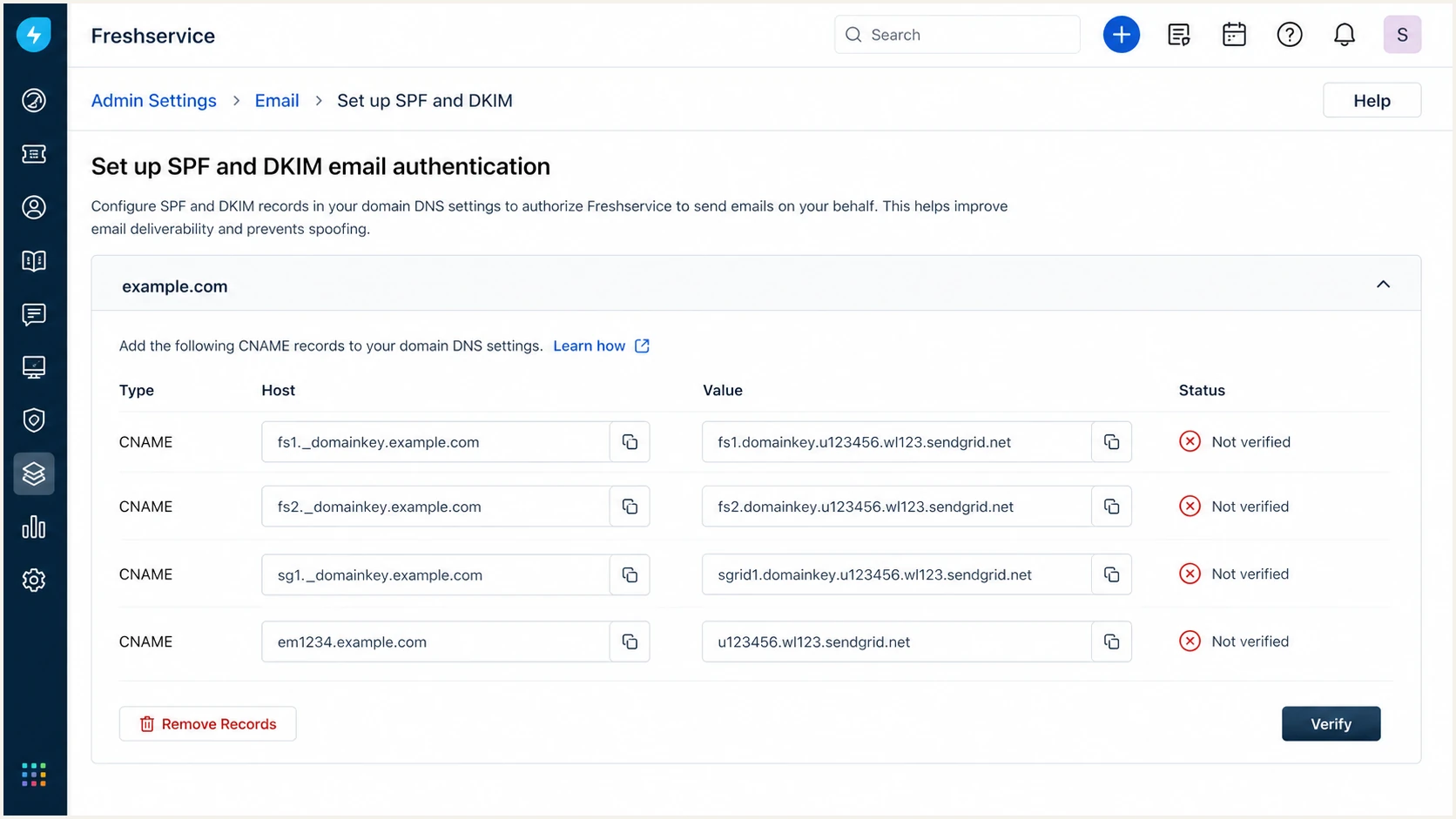Open the colorful app switcher grid

[x=34, y=774]
